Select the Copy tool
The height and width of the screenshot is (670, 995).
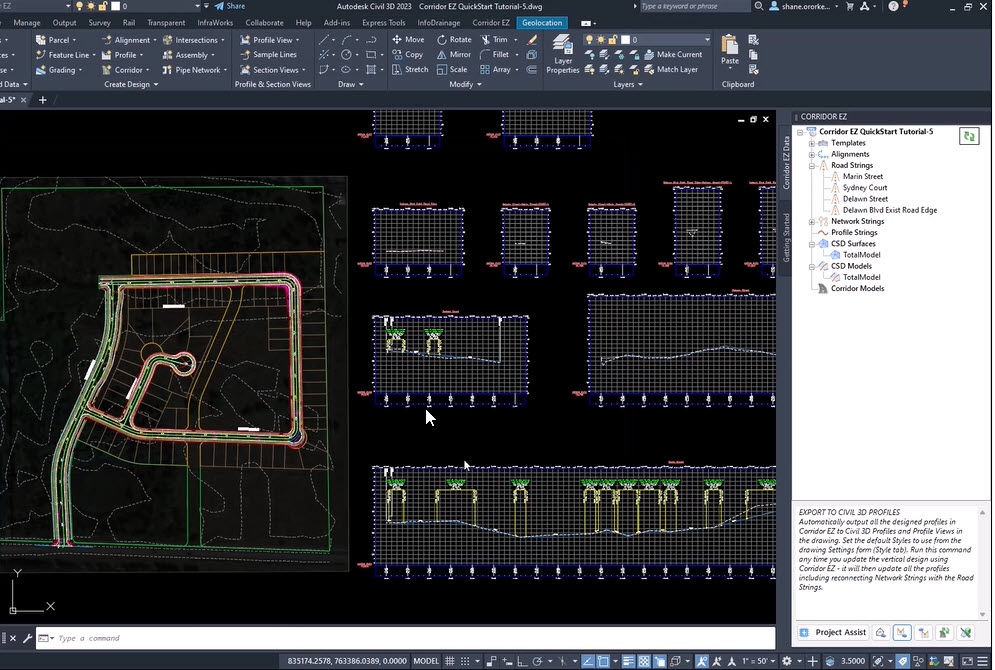[x=407, y=55]
